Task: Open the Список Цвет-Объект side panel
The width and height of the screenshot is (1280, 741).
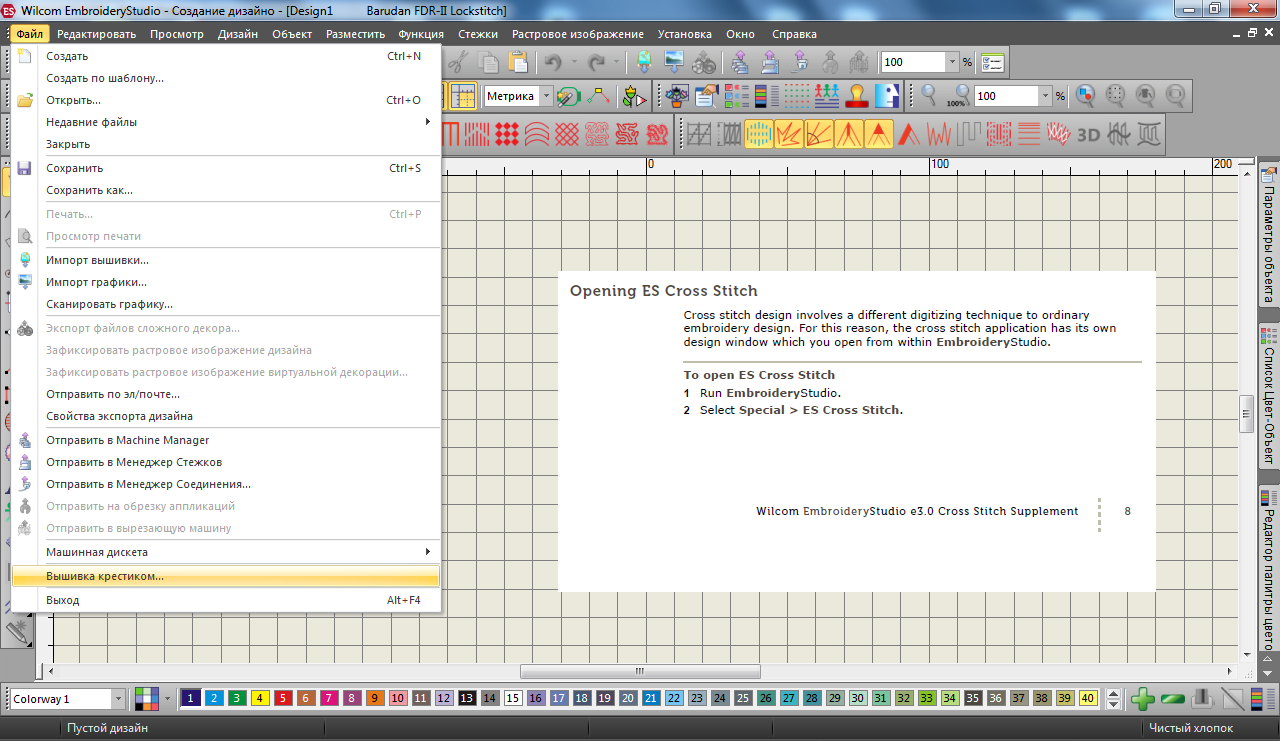Action: click(x=1269, y=400)
